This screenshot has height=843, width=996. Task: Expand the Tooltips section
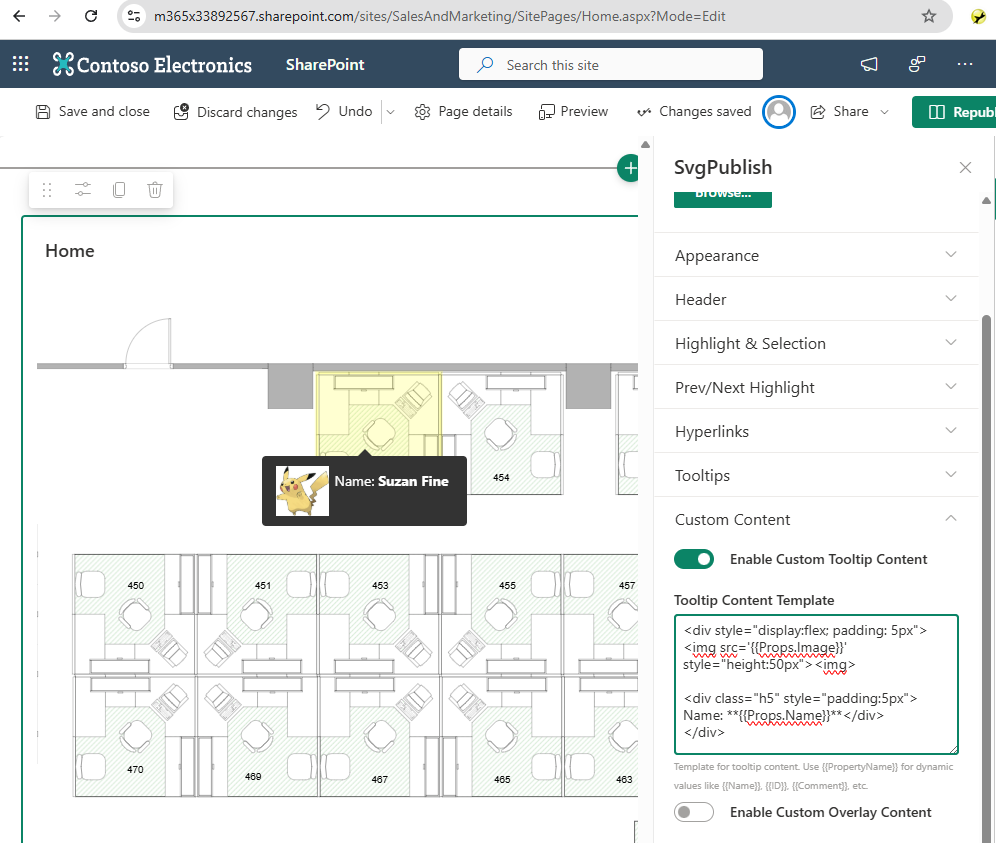[816, 475]
